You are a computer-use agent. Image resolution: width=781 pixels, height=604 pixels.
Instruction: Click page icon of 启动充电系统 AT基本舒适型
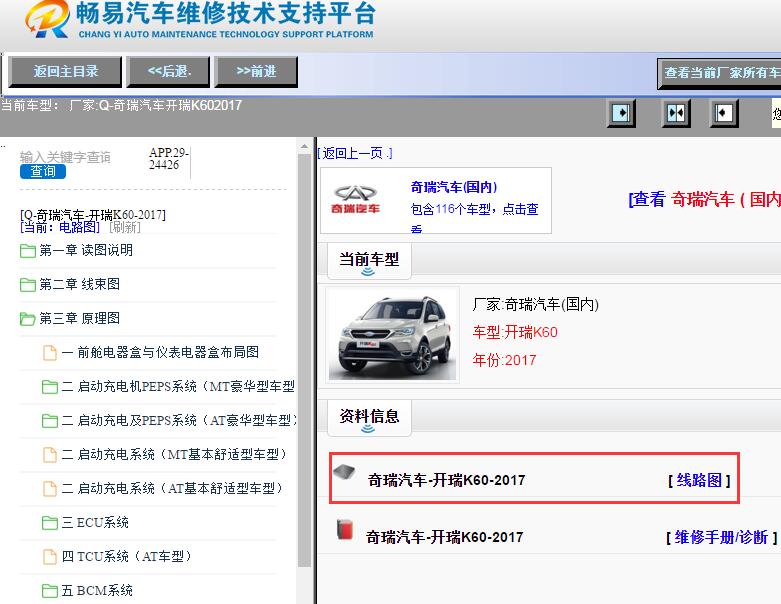(x=50, y=488)
